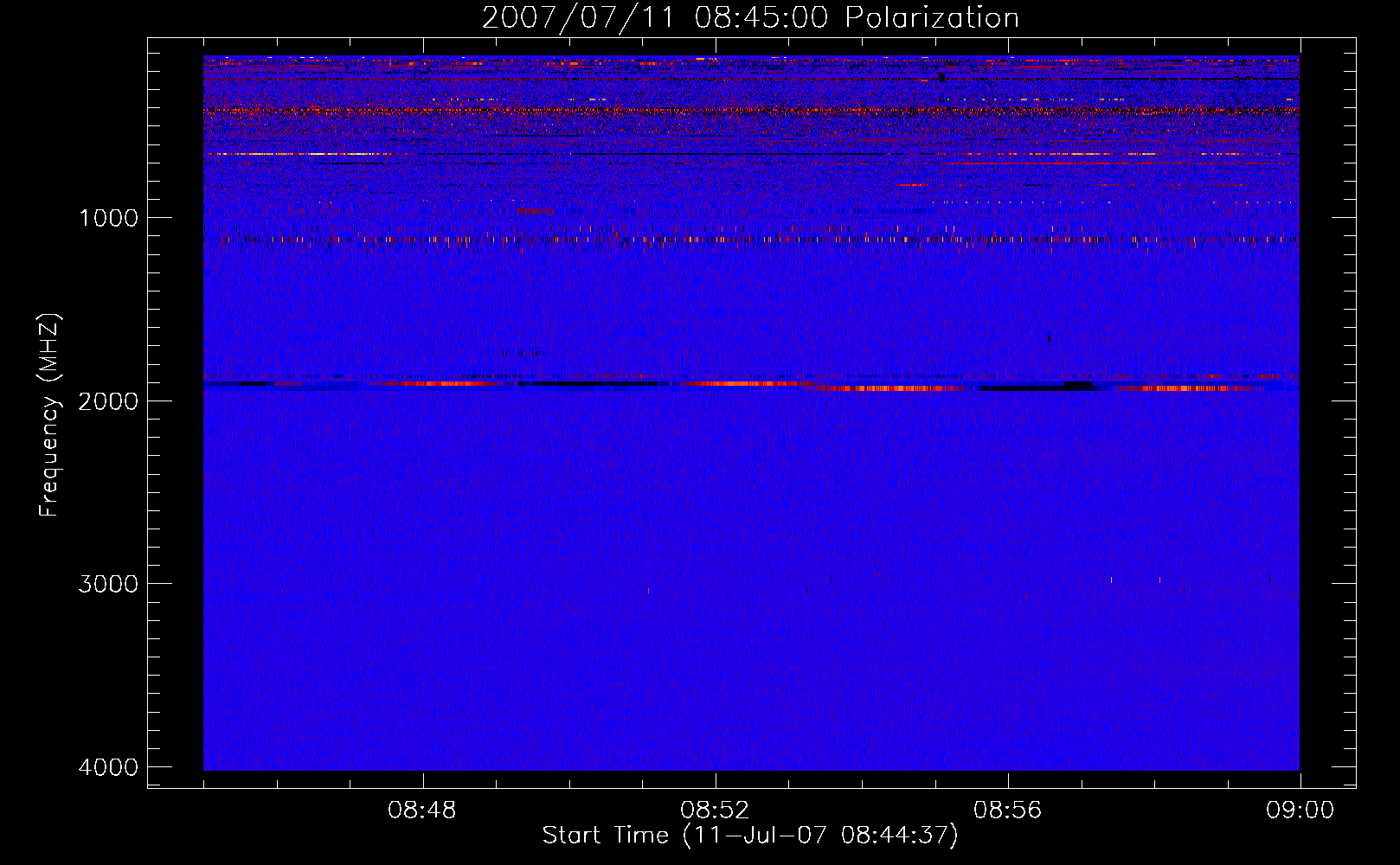The width and height of the screenshot is (1400, 865).
Task: Click the blue spectrogram plot area
Action: [x=751, y=413]
